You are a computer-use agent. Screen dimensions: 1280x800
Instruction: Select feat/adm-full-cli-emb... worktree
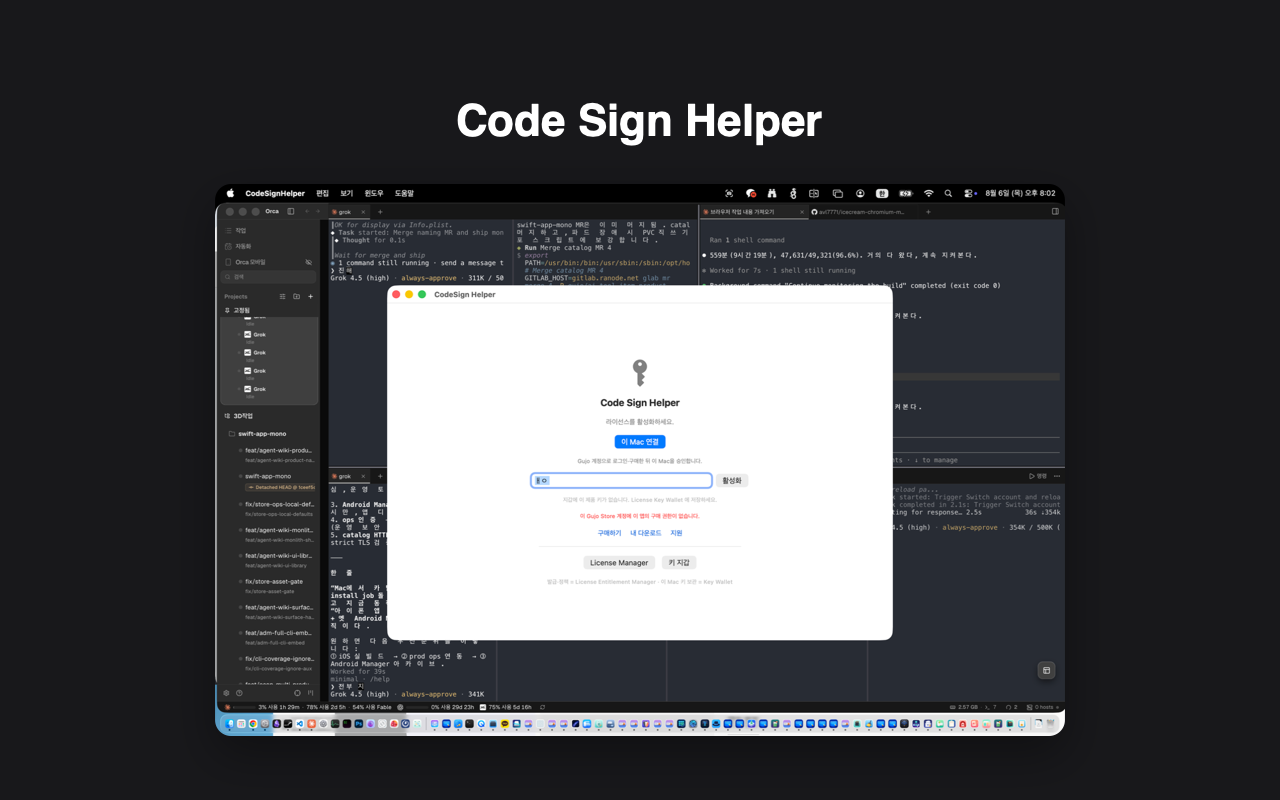pos(275,637)
